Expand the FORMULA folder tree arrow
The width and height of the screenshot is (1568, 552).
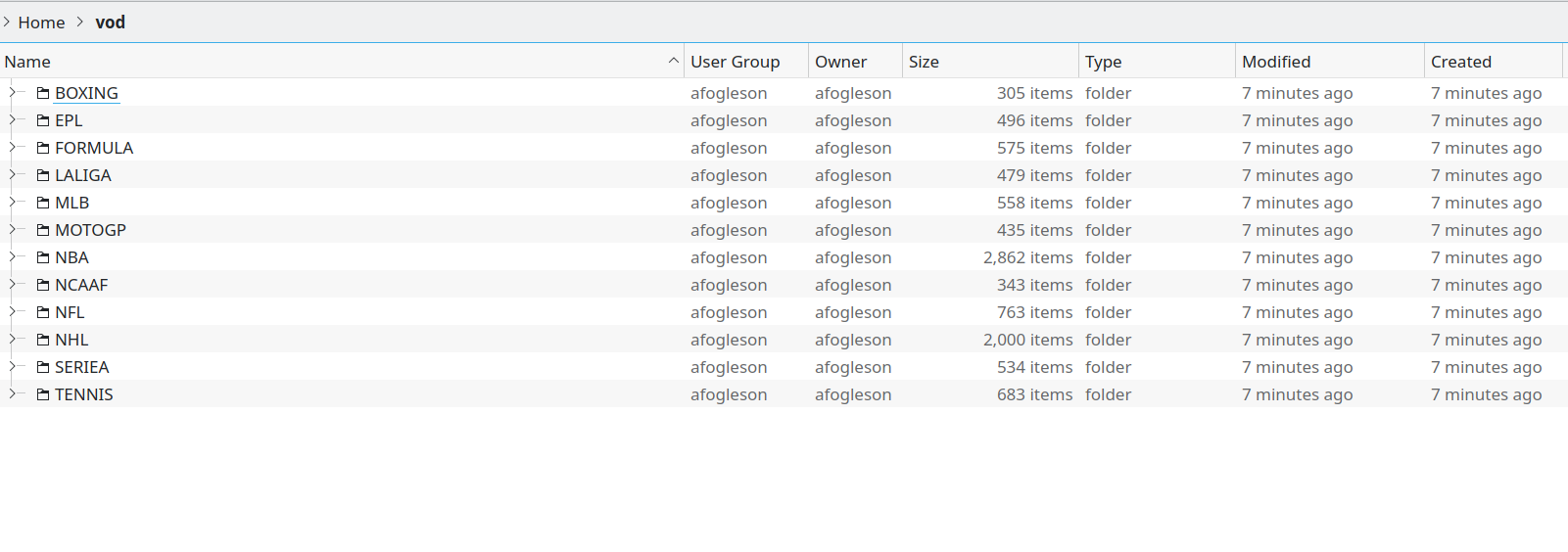point(12,148)
